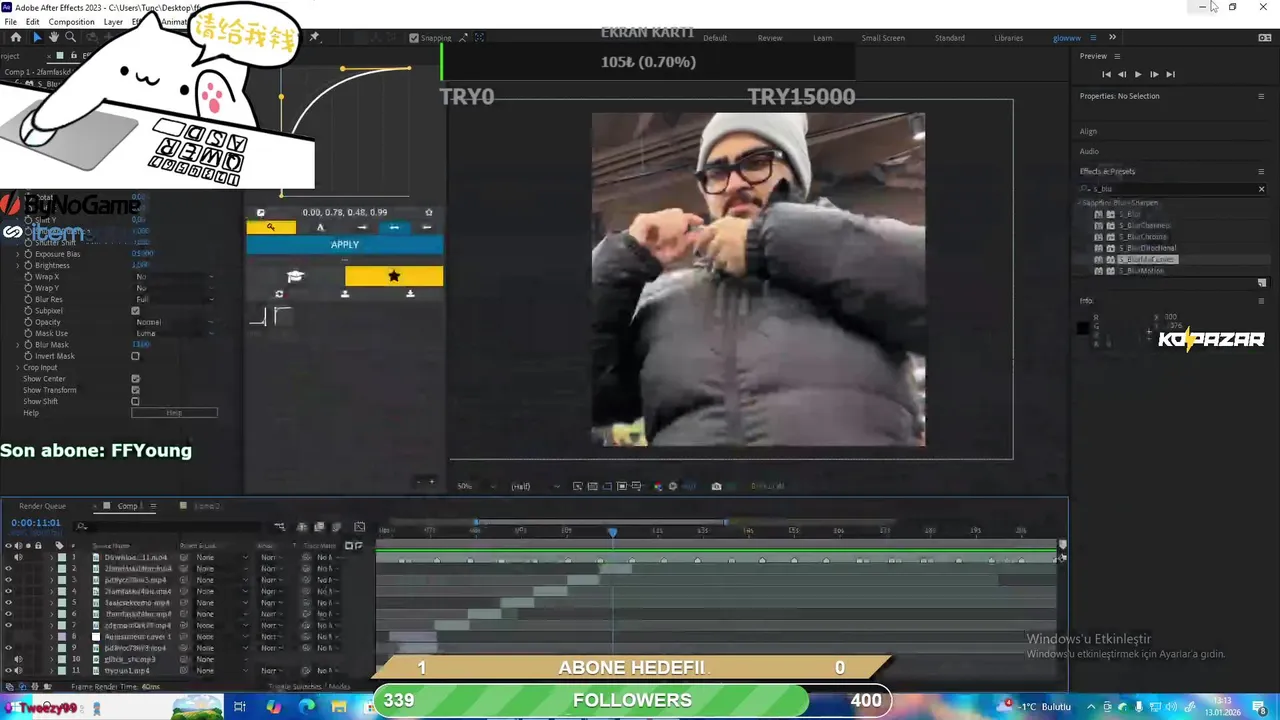The image size is (1280, 720).
Task: Select the Hand tool
Action: coord(54,38)
